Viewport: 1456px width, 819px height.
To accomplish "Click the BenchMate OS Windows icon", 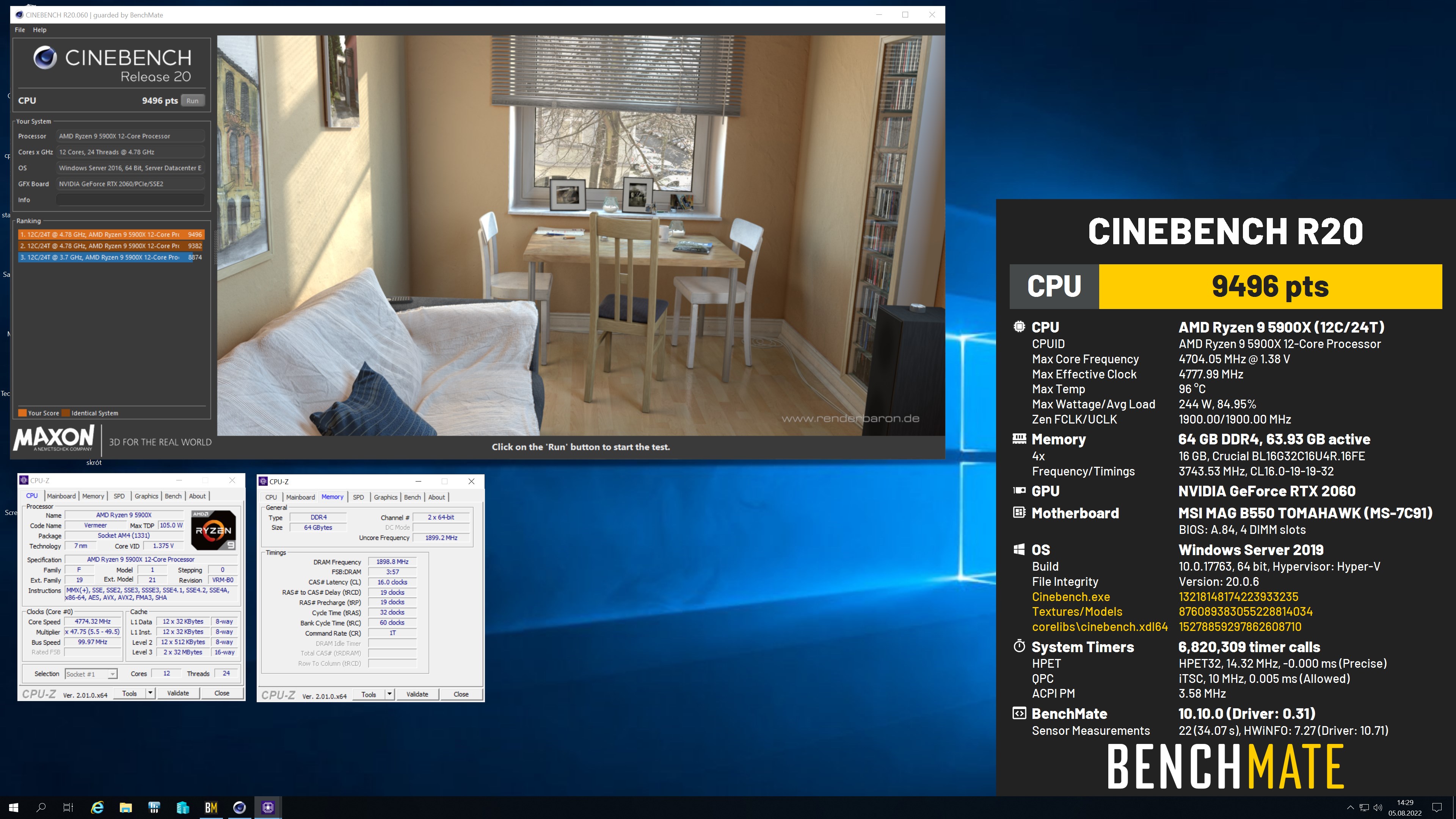I will coord(1019,549).
